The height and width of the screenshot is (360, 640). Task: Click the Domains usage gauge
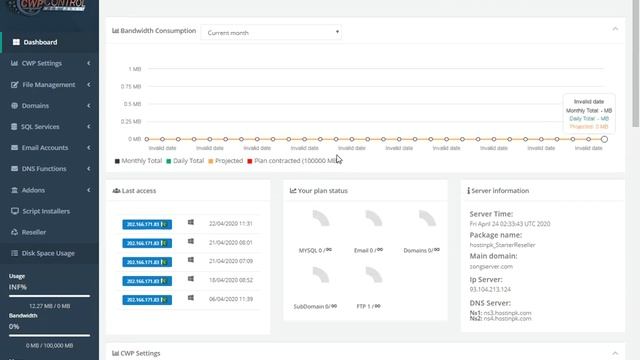(427, 218)
